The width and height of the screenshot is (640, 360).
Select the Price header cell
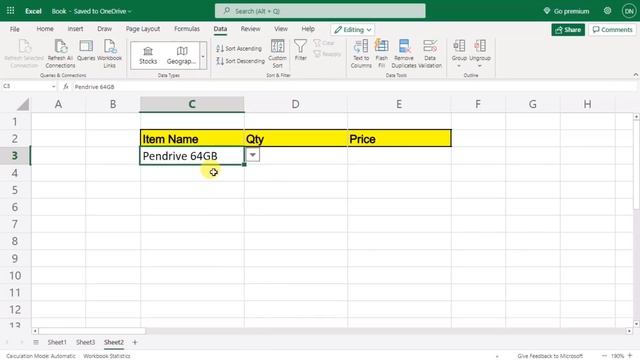point(400,138)
